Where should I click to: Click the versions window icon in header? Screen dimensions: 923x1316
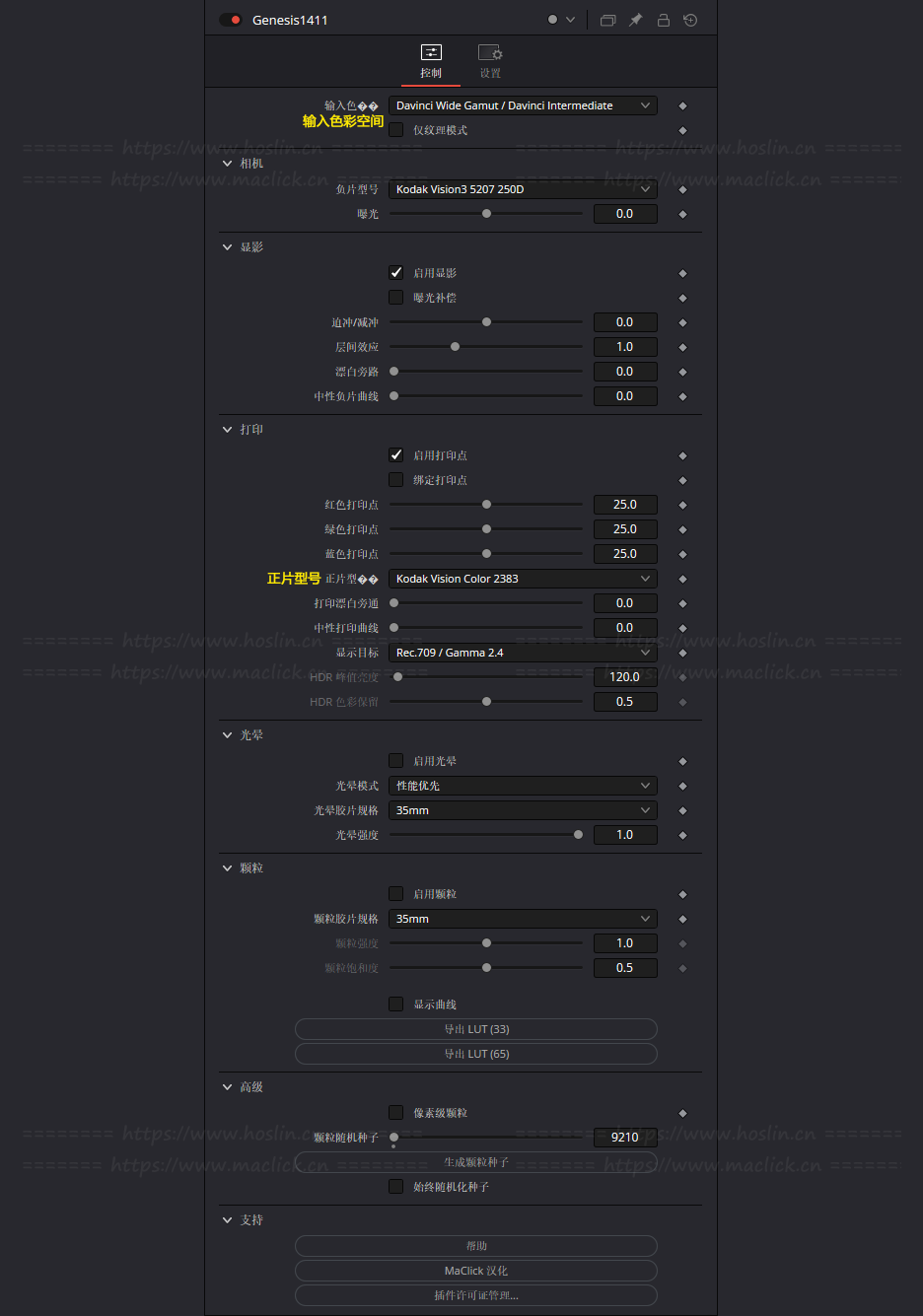pyautogui.click(x=607, y=20)
